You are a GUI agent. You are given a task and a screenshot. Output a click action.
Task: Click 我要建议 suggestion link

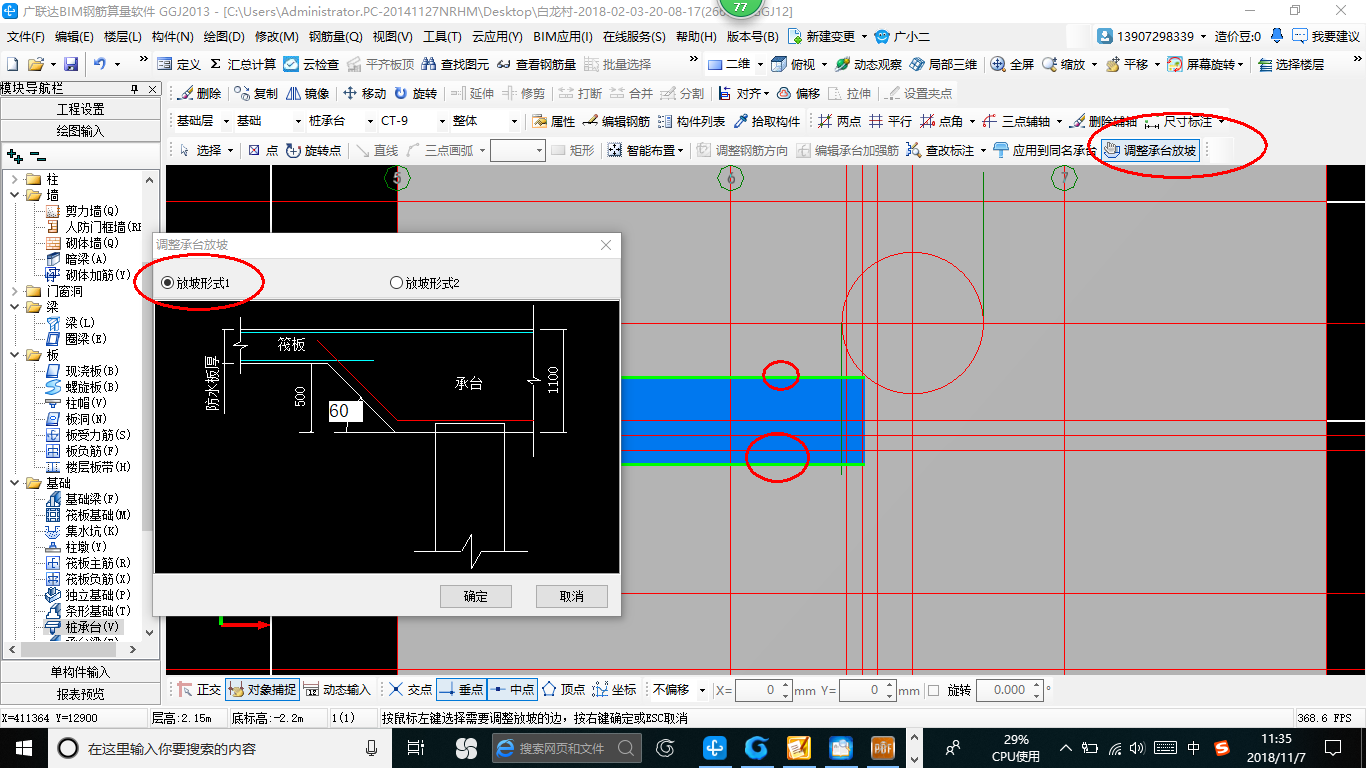(1326, 36)
